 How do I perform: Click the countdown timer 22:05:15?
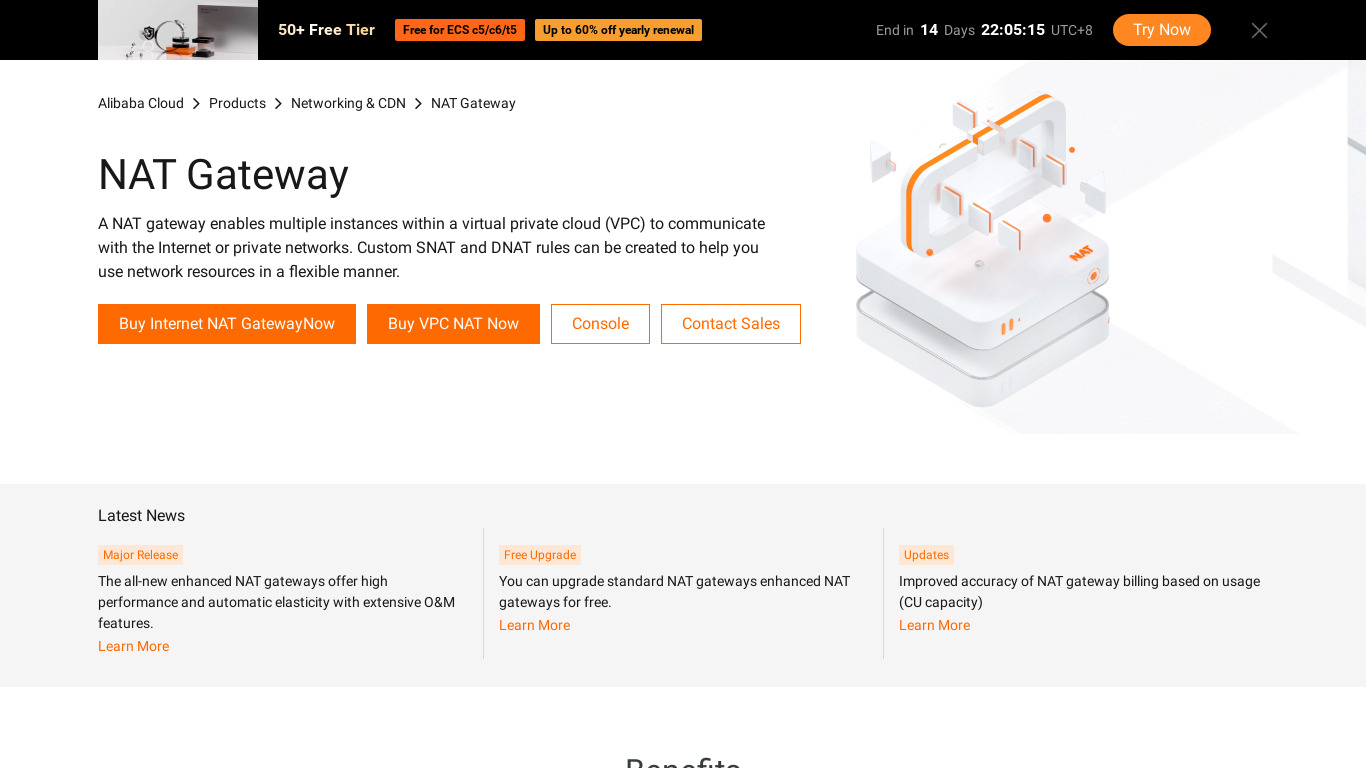coord(1013,30)
